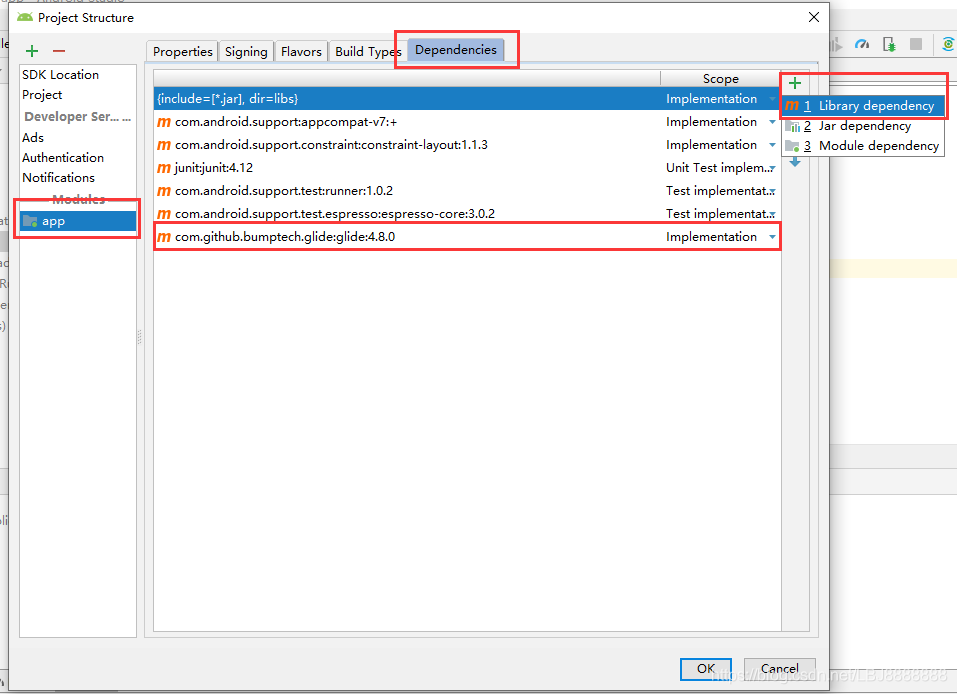The width and height of the screenshot is (957, 694).
Task: Select the {include=[*.jar], dir=libs} row
Action: click(x=467, y=99)
